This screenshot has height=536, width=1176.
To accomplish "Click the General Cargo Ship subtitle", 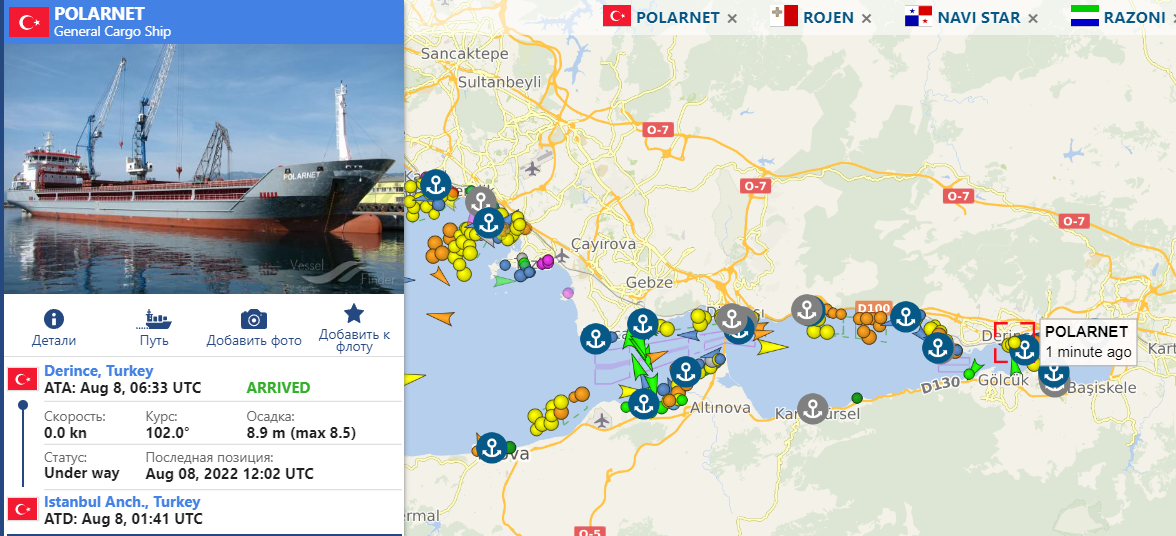I will [x=112, y=31].
